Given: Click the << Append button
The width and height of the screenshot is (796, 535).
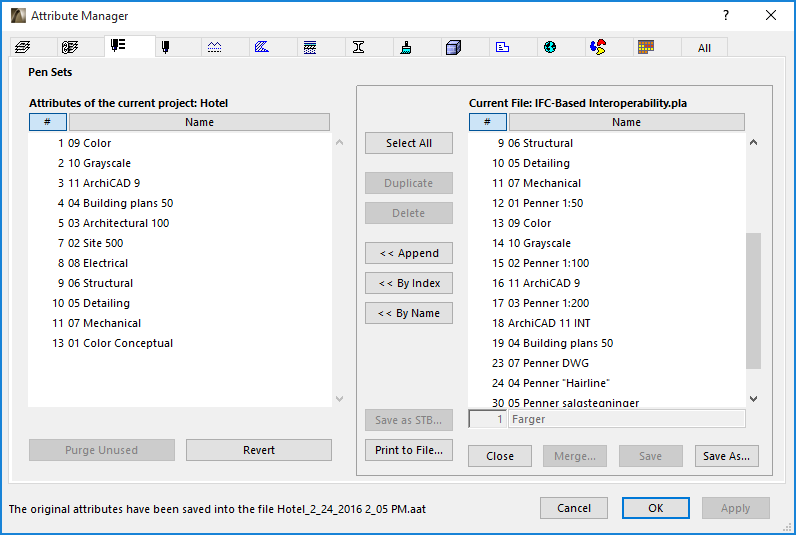Looking at the screenshot, I should pyautogui.click(x=409, y=253).
